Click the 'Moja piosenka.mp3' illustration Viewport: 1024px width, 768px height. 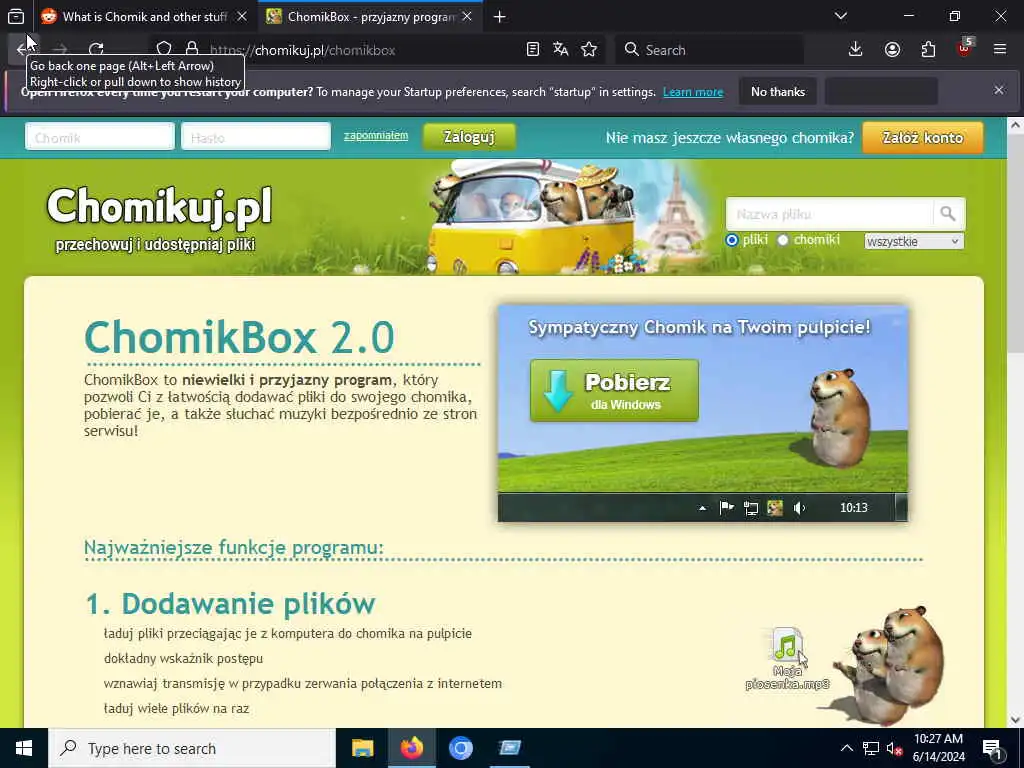(x=788, y=658)
